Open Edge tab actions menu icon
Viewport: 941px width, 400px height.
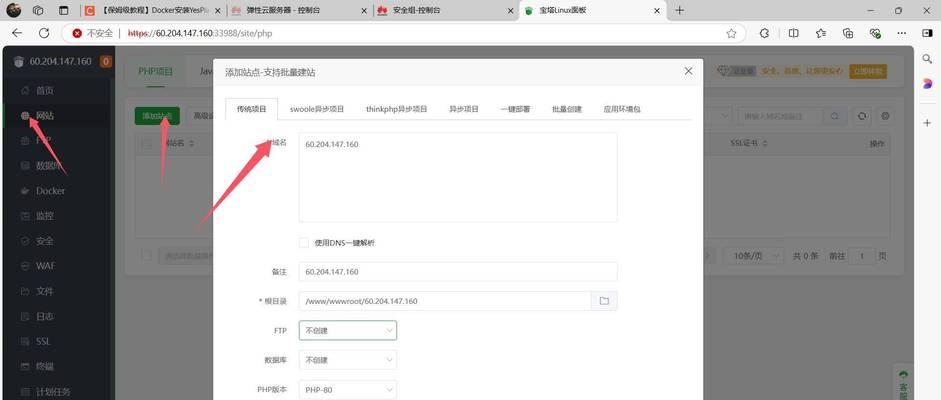(64, 10)
